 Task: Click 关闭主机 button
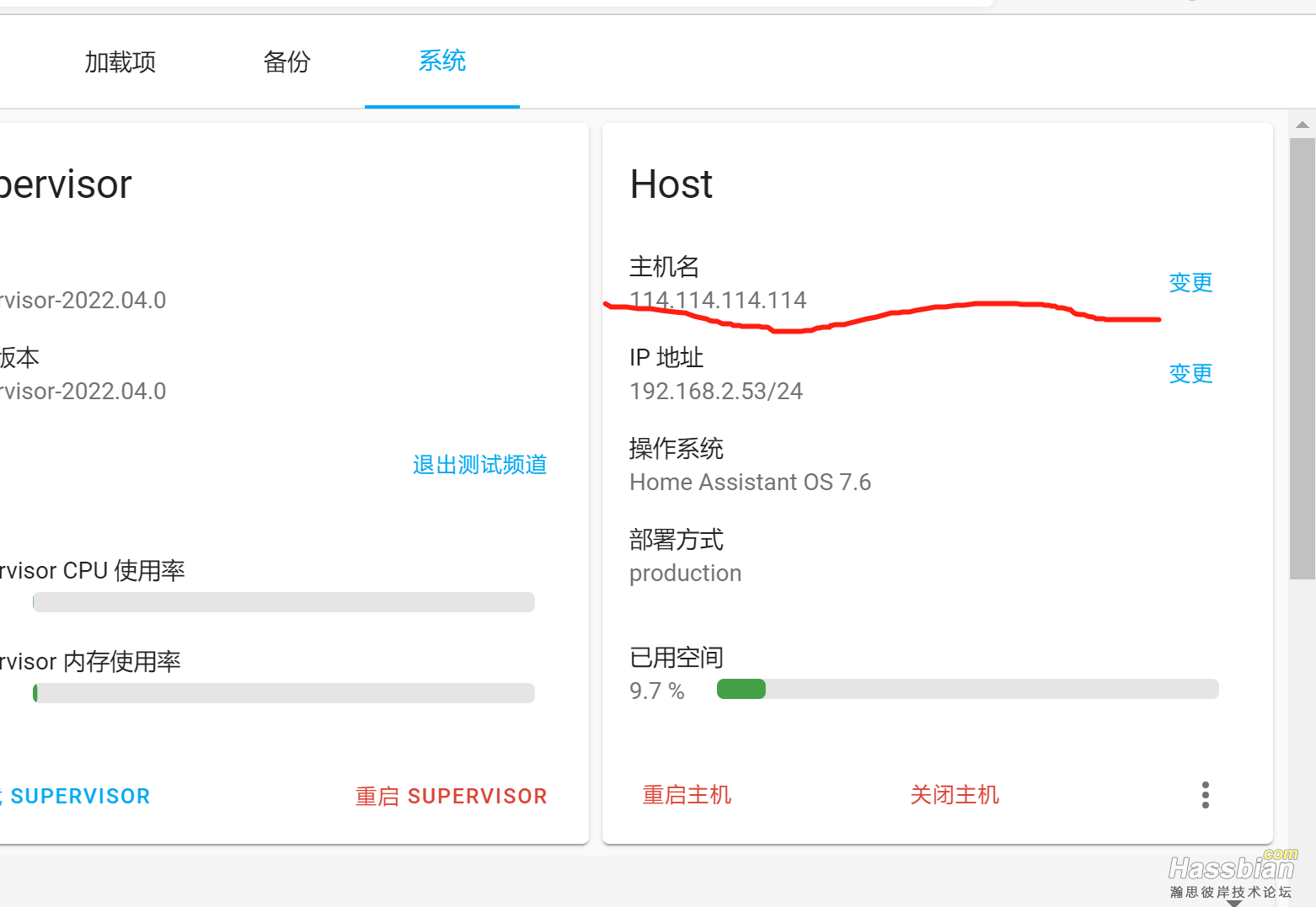(955, 795)
